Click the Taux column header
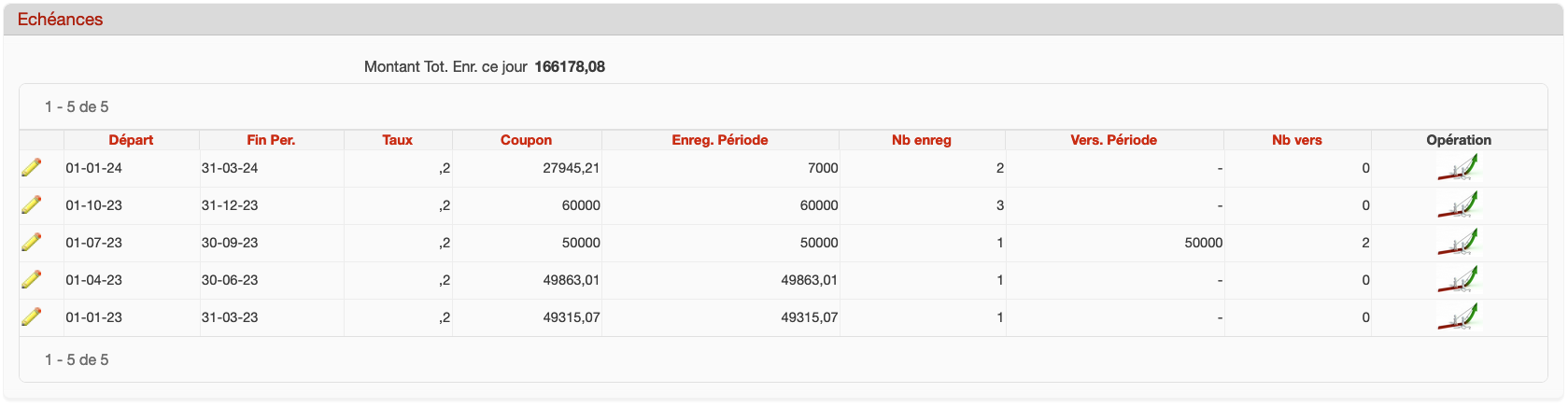 [x=397, y=140]
